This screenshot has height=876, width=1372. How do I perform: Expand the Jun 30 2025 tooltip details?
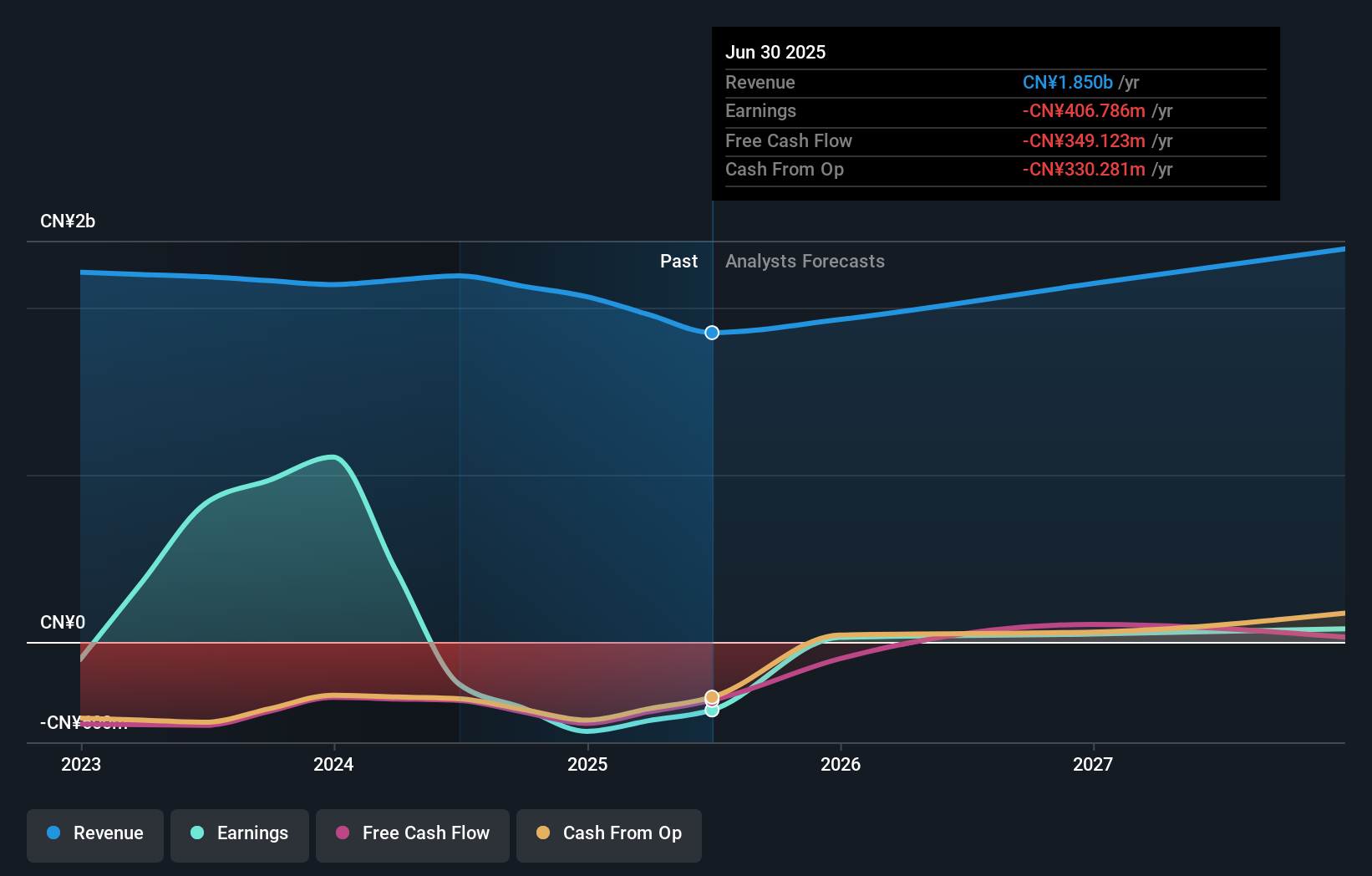point(775,52)
